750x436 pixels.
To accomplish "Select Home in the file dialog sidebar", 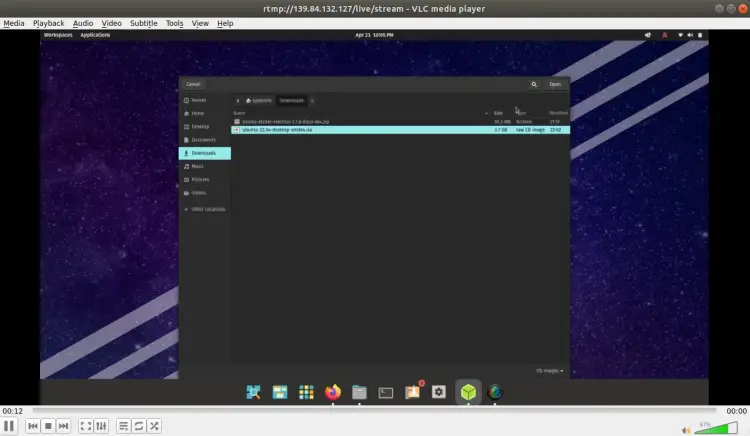I will click(205, 113).
